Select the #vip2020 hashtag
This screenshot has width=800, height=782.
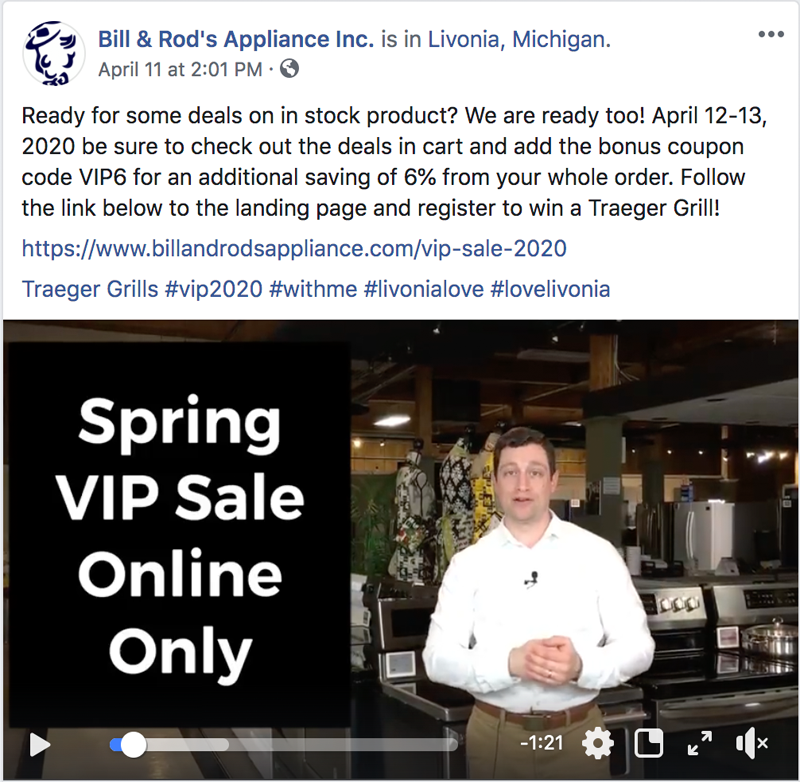214,289
